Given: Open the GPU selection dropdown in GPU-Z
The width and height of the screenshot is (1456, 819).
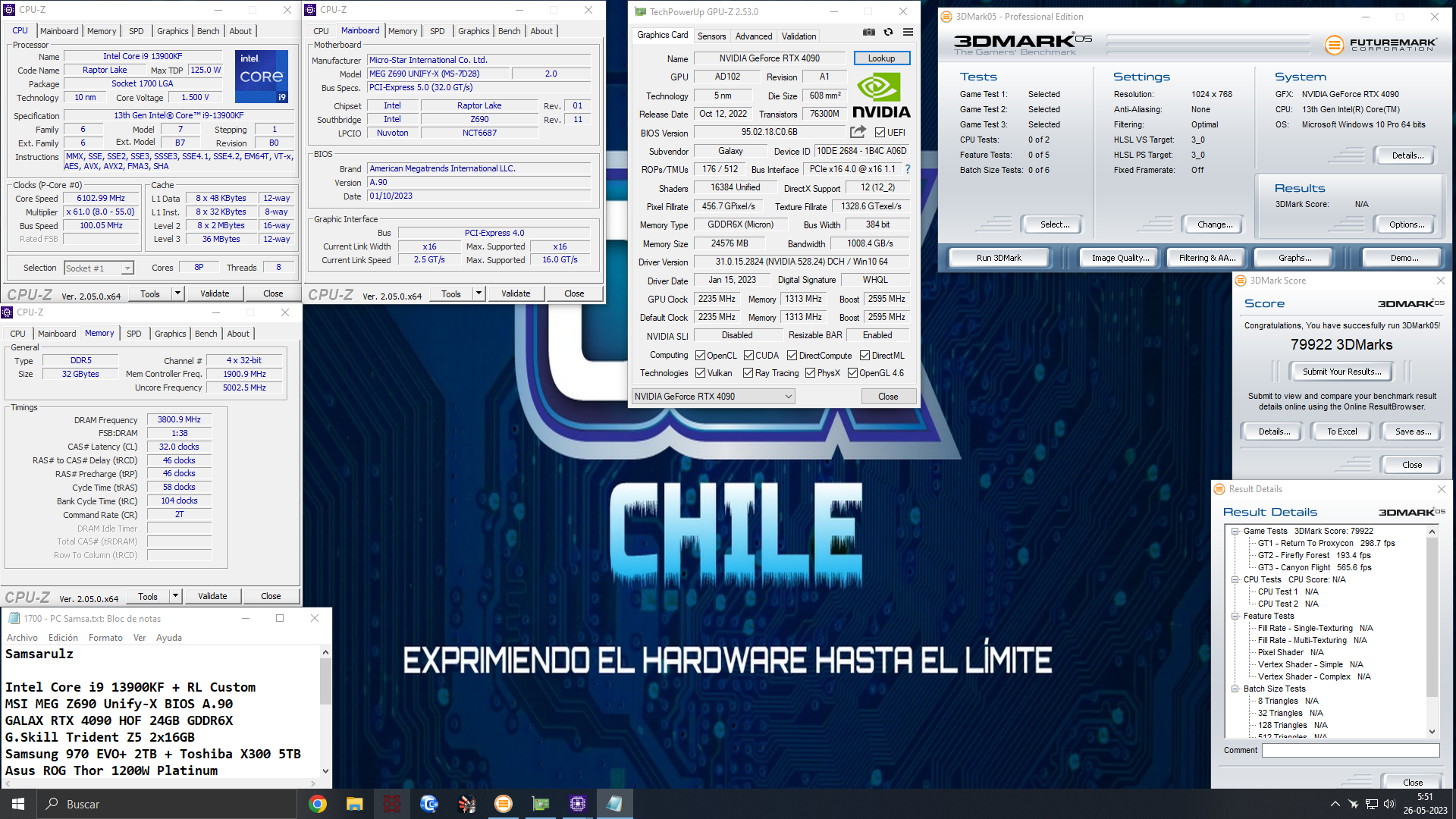Looking at the screenshot, I should point(713,397).
